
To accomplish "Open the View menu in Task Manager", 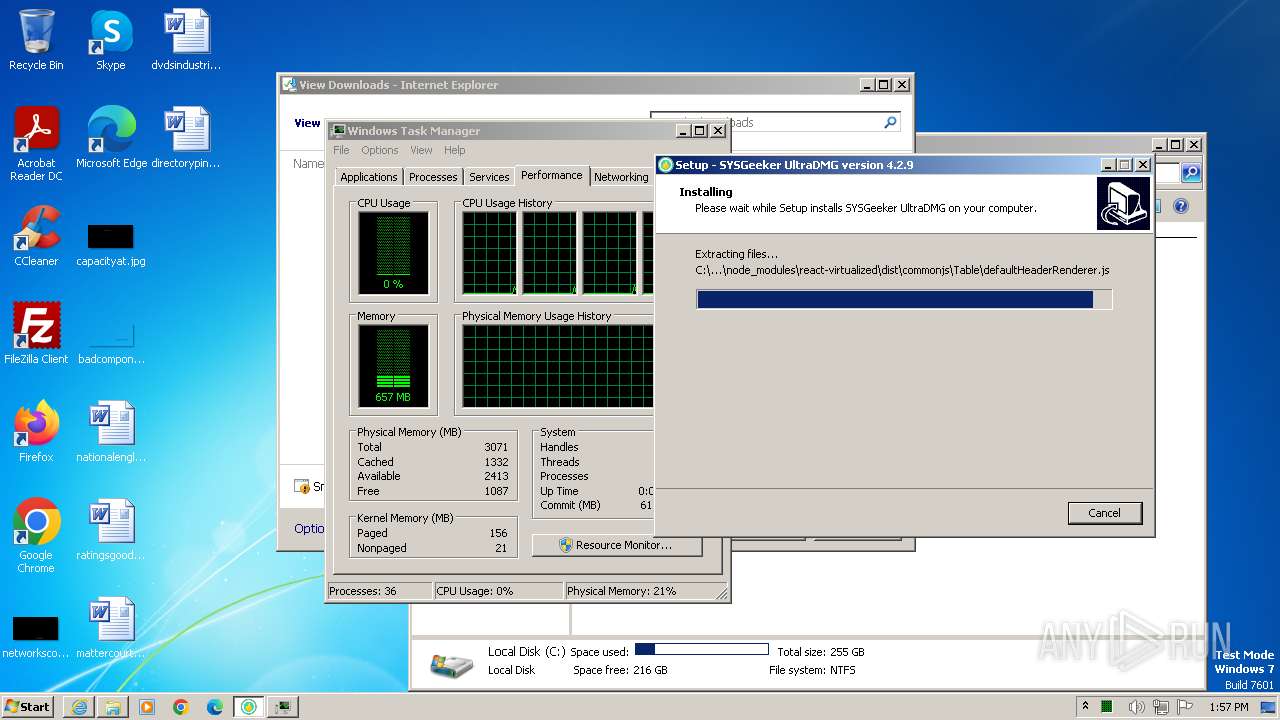I will (421, 150).
